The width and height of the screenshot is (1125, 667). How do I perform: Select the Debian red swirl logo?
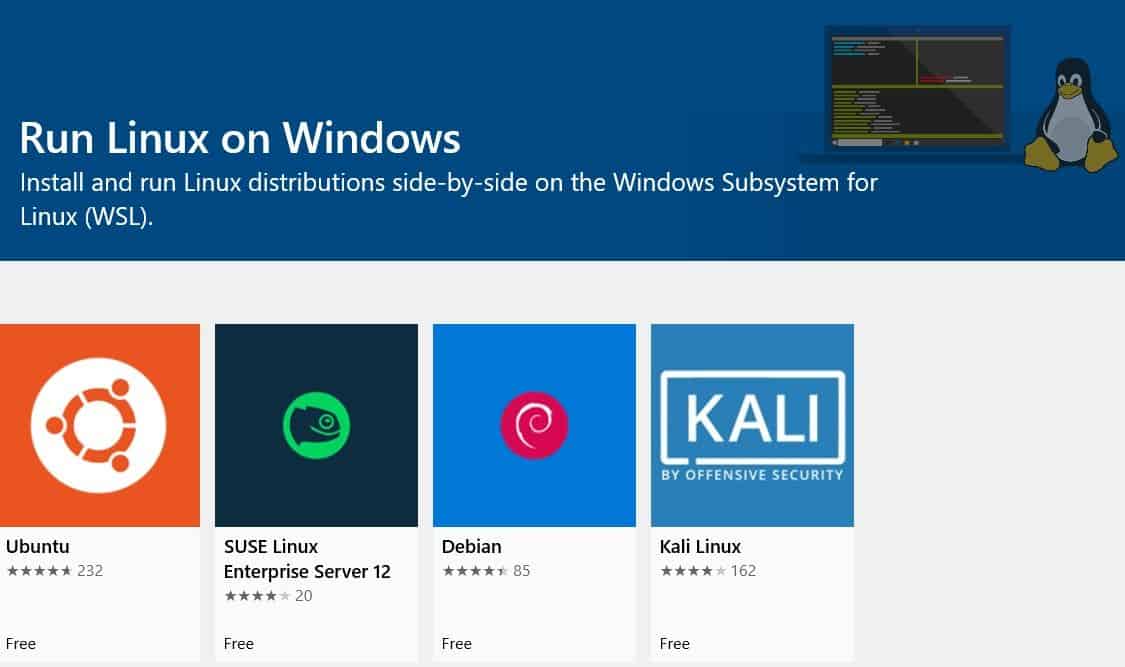tap(534, 425)
